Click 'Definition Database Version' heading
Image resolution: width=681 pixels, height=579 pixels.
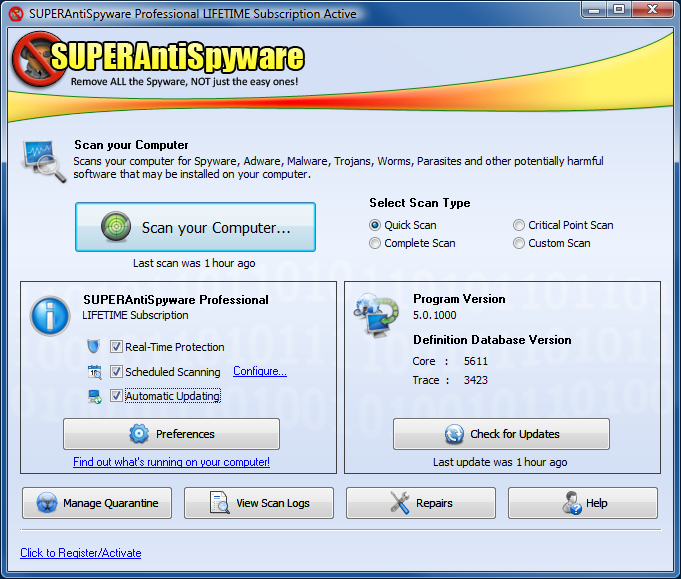[x=492, y=340]
